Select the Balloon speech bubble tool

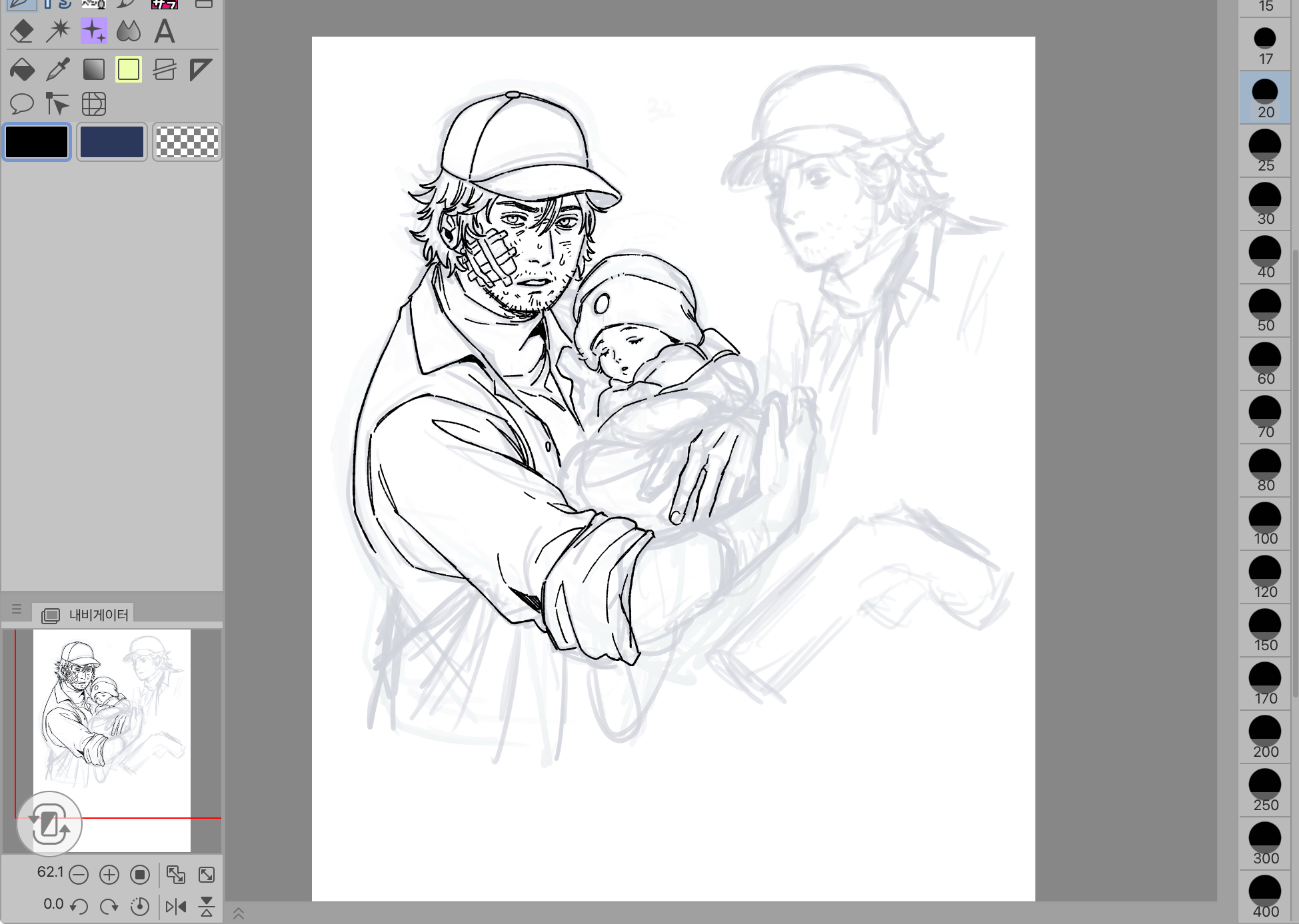pos(22,104)
